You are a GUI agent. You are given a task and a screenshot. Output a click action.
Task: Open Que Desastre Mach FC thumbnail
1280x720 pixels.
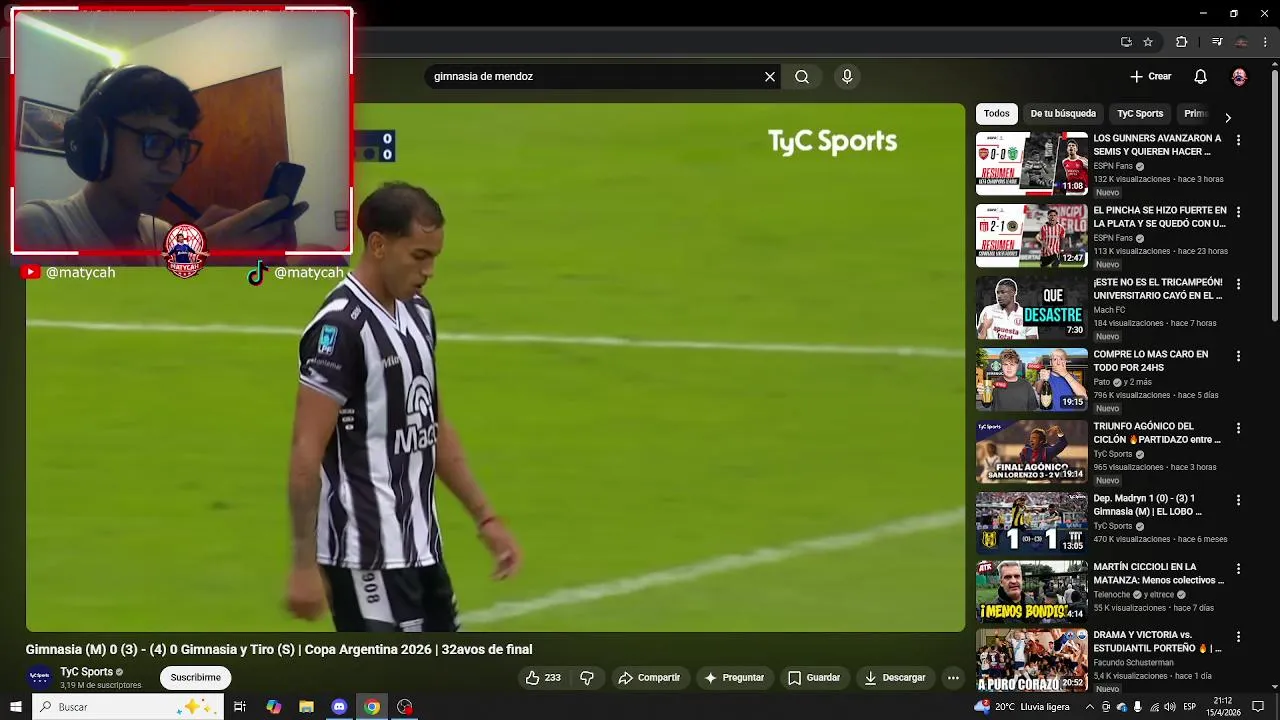(1031, 307)
